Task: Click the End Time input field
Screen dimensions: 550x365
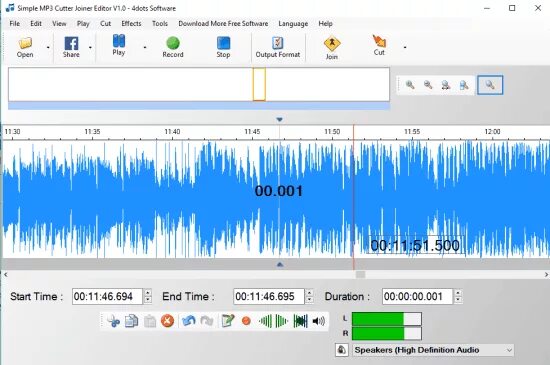Action: click(269, 296)
